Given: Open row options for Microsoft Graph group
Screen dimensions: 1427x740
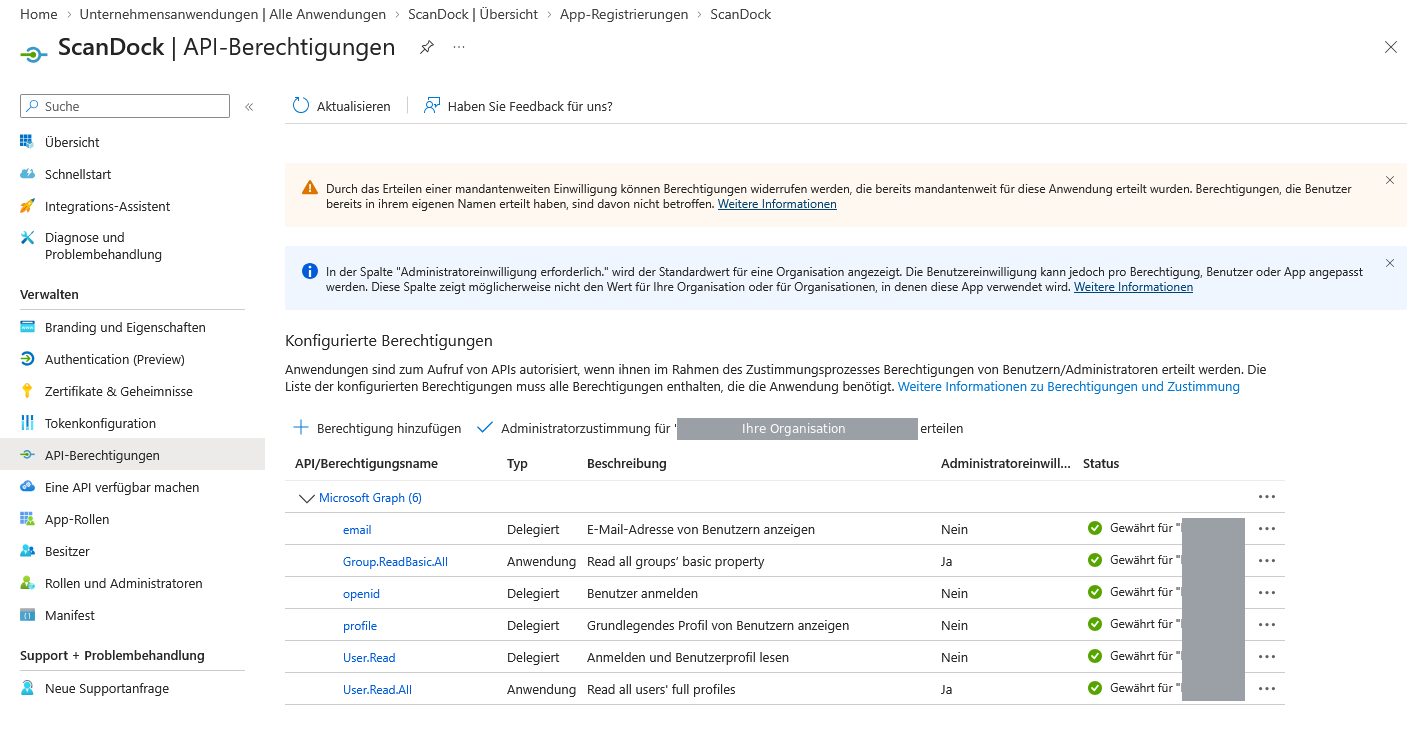Looking at the screenshot, I should pos(1267,497).
